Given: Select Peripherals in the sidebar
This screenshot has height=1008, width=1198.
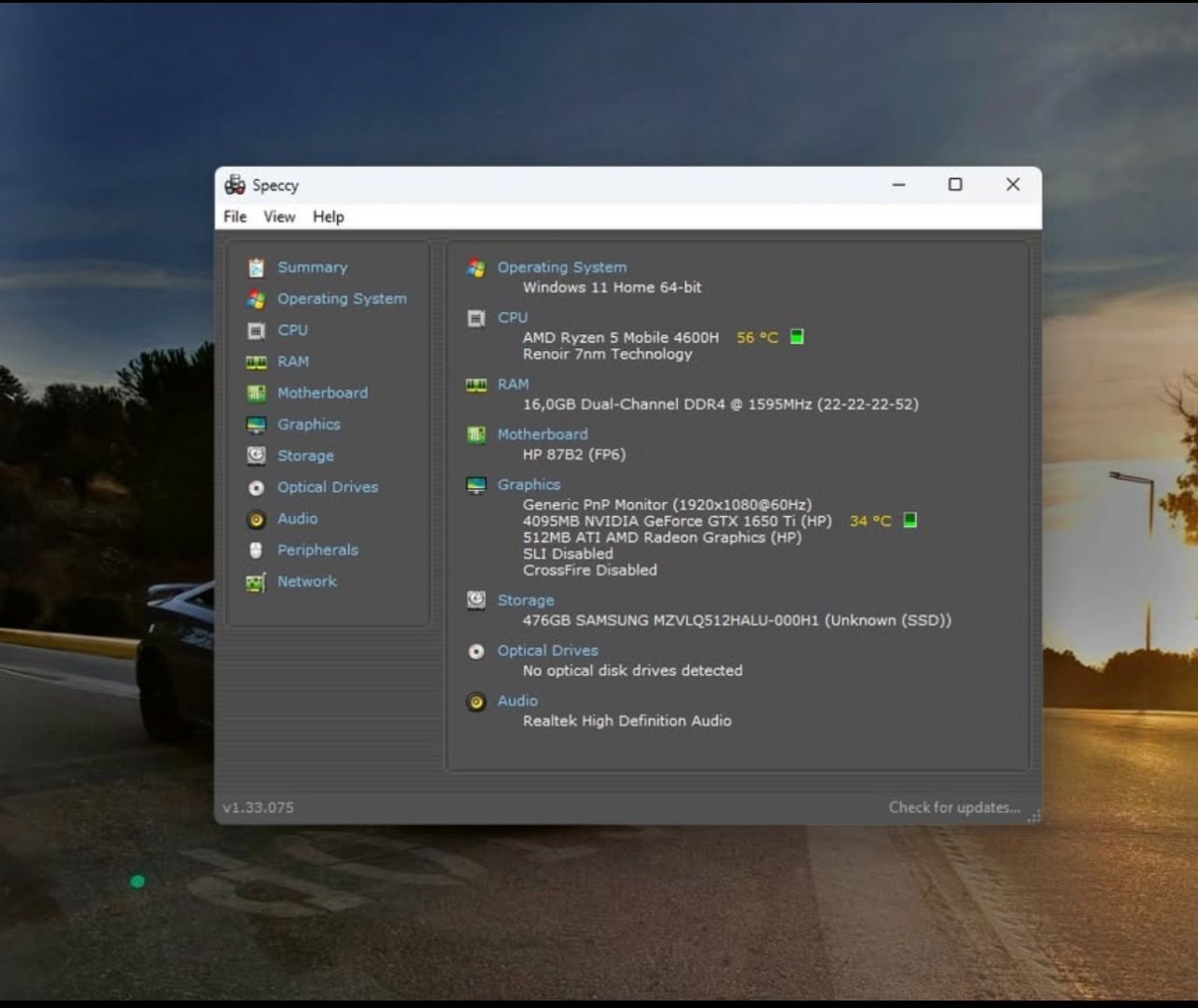Looking at the screenshot, I should coord(317,550).
